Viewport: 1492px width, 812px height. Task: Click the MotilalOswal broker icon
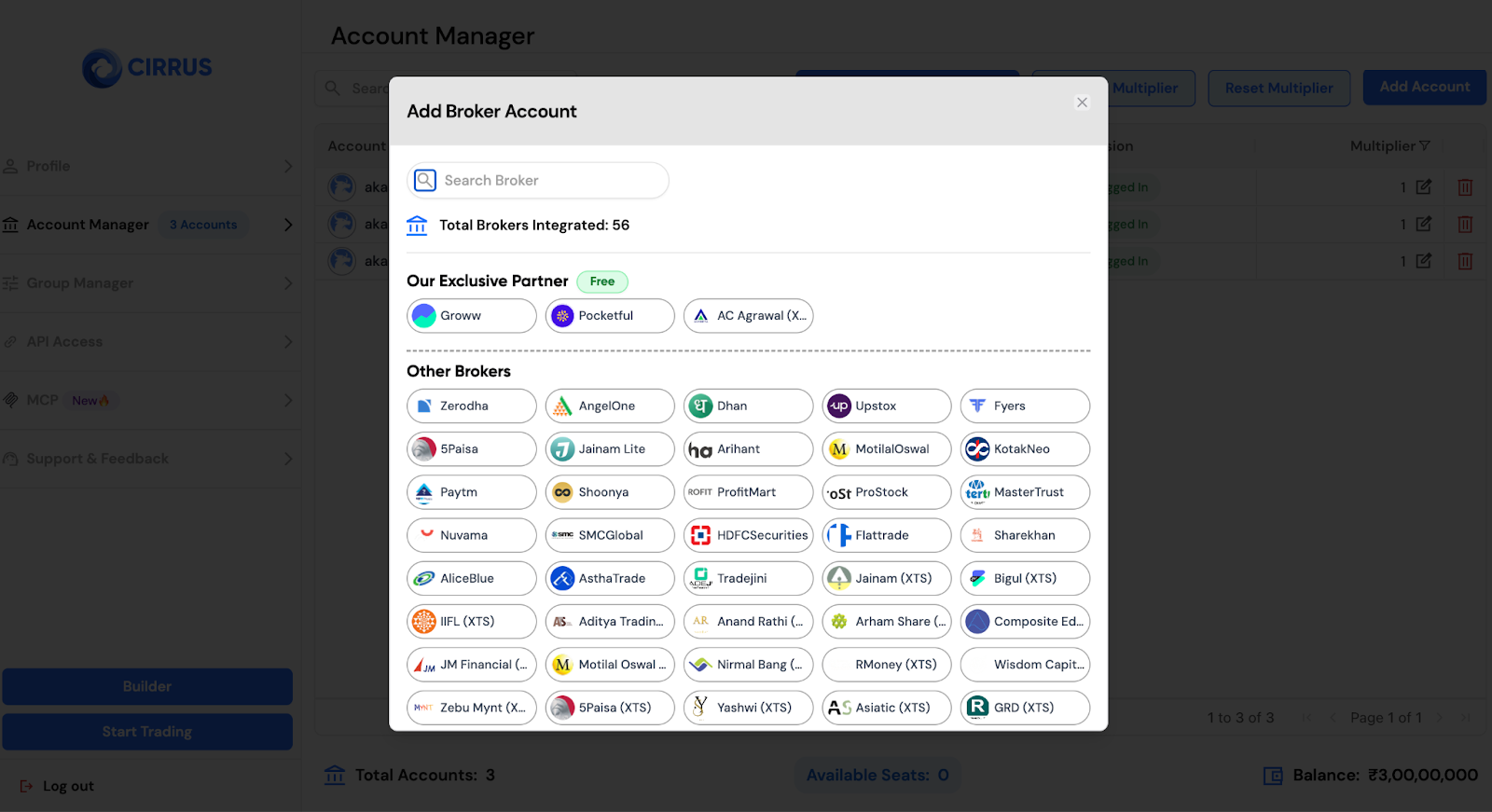tap(839, 449)
